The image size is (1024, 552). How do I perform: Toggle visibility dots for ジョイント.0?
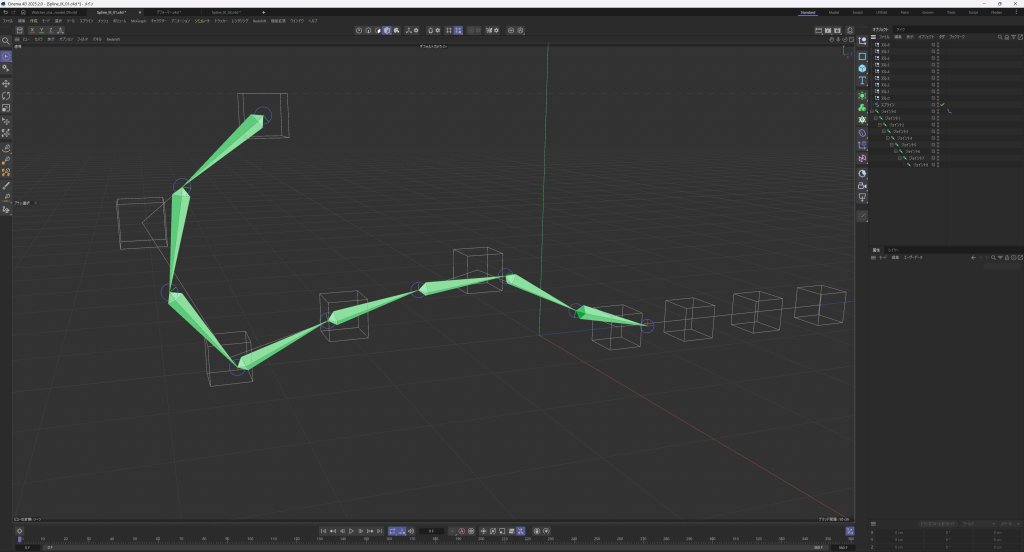tap(938, 111)
